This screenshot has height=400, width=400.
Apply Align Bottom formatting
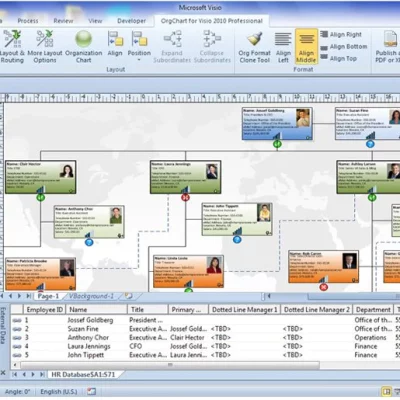(x=344, y=47)
